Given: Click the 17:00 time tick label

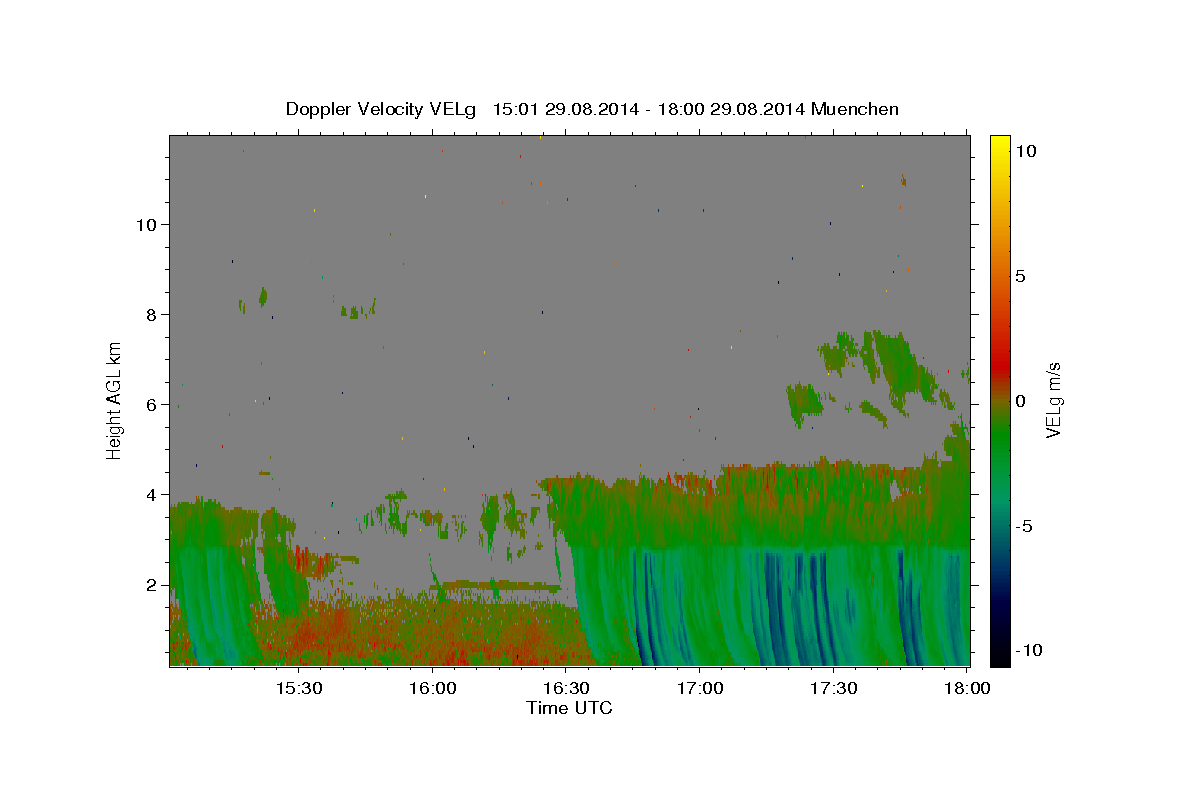Looking at the screenshot, I should [699, 688].
